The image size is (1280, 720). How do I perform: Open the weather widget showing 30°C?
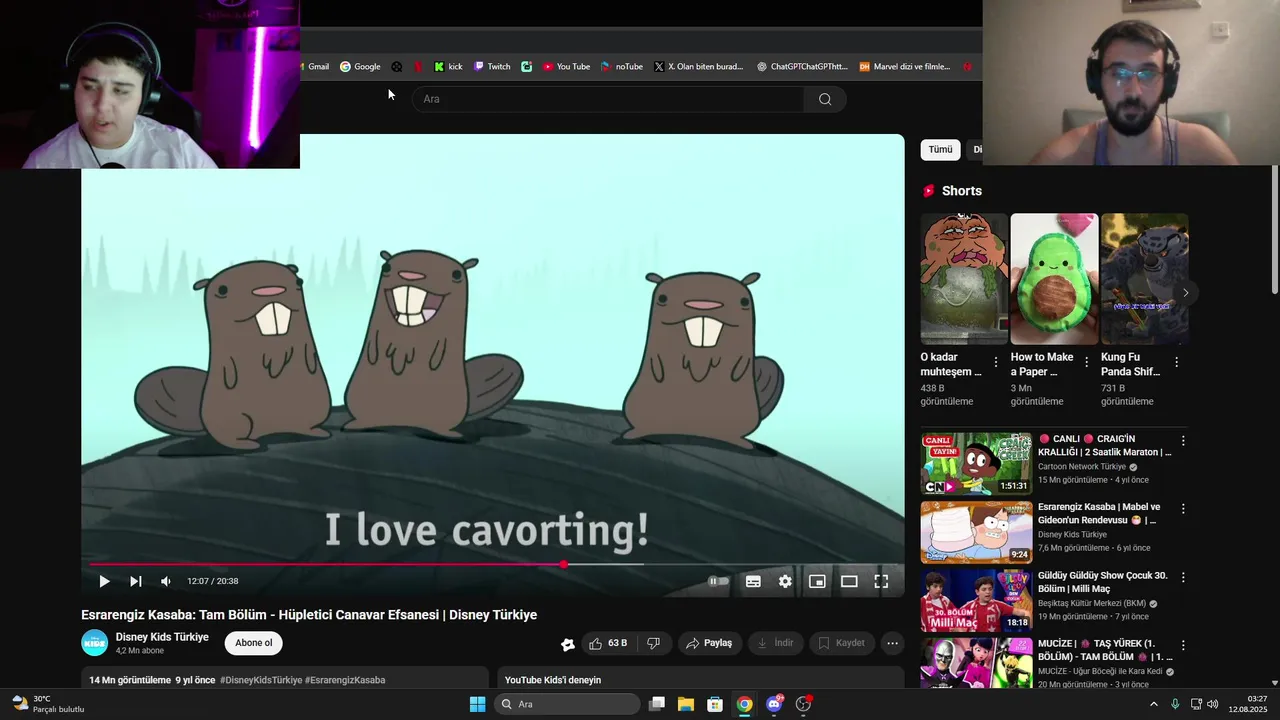[47, 704]
